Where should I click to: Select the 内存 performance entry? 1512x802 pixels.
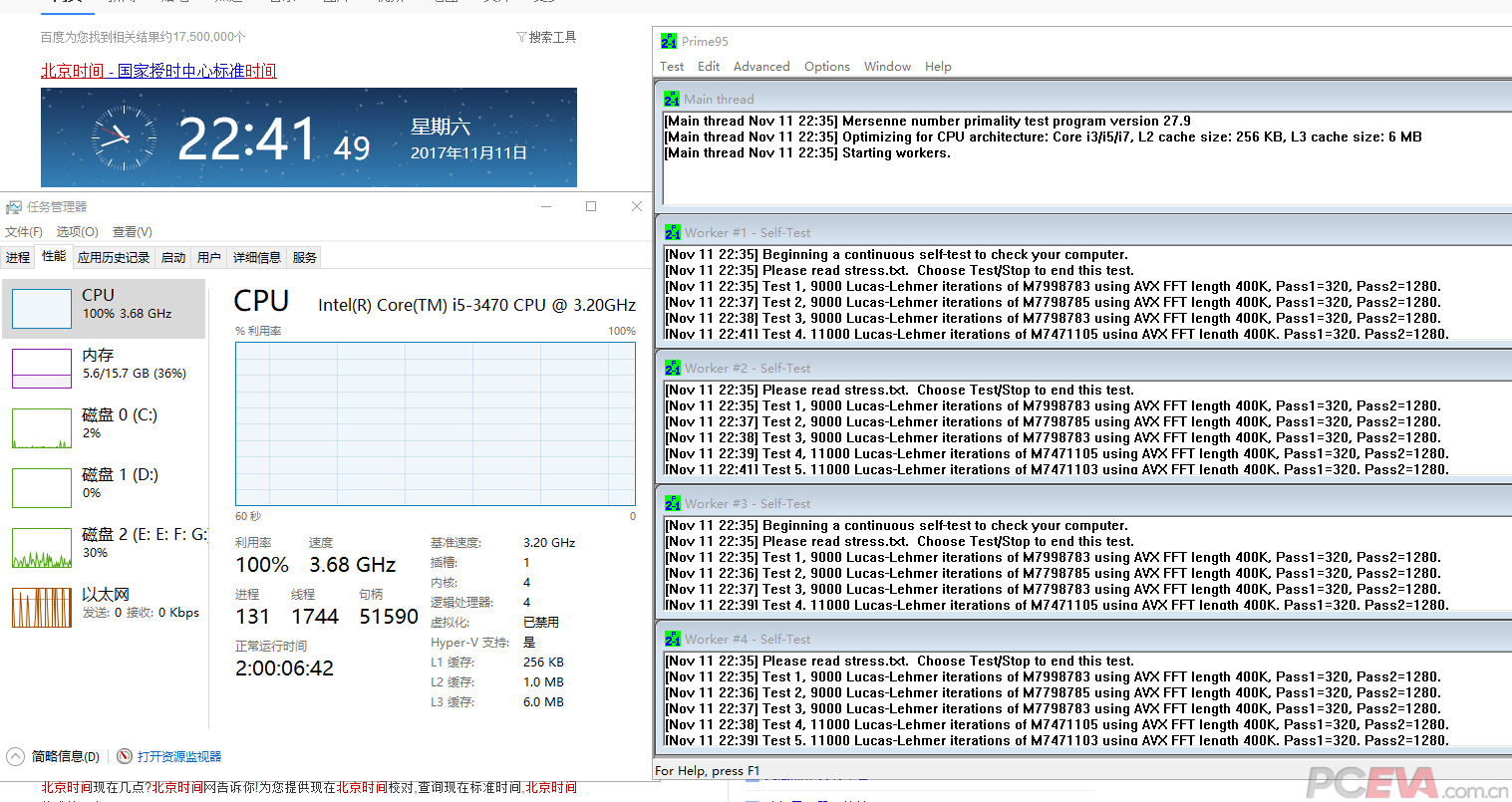pyautogui.click(x=105, y=369)
